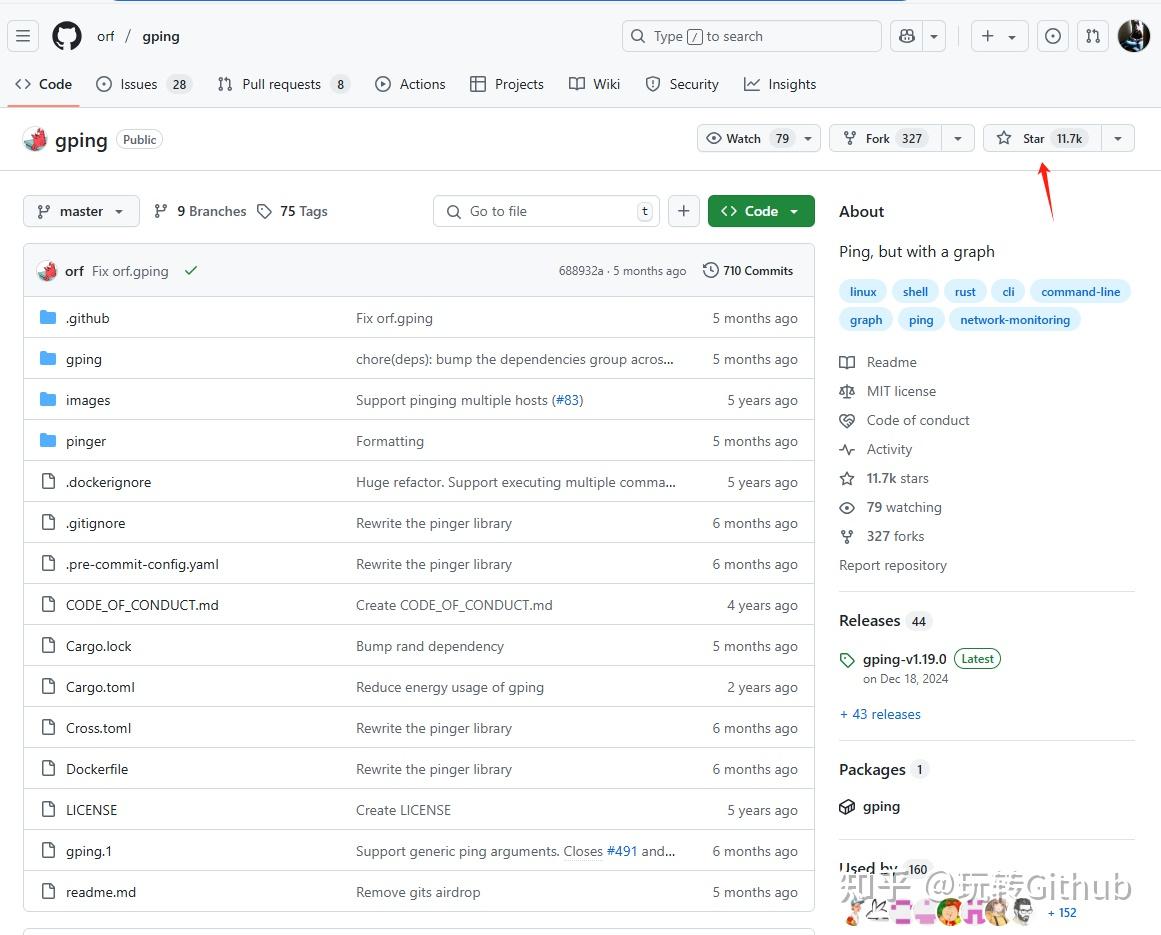The image size is (1161, 935).
Task: Open the images folder
Action: click(88, 401)
